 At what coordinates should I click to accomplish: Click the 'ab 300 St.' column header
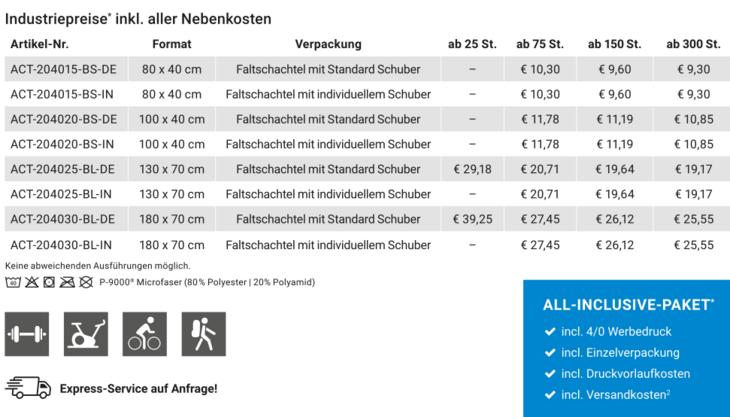click(693, 44)
